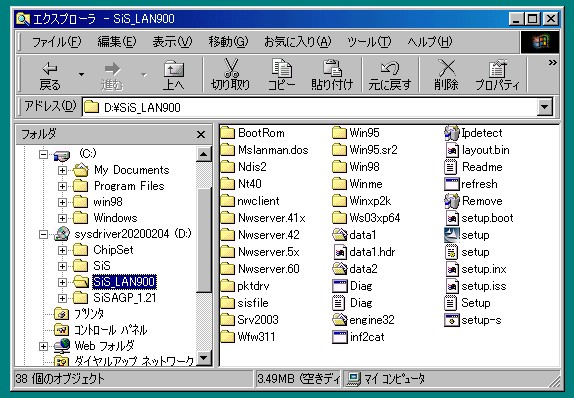
Task: Click the Copy (コピー) toolbar icon
Action: pos(281,75)
